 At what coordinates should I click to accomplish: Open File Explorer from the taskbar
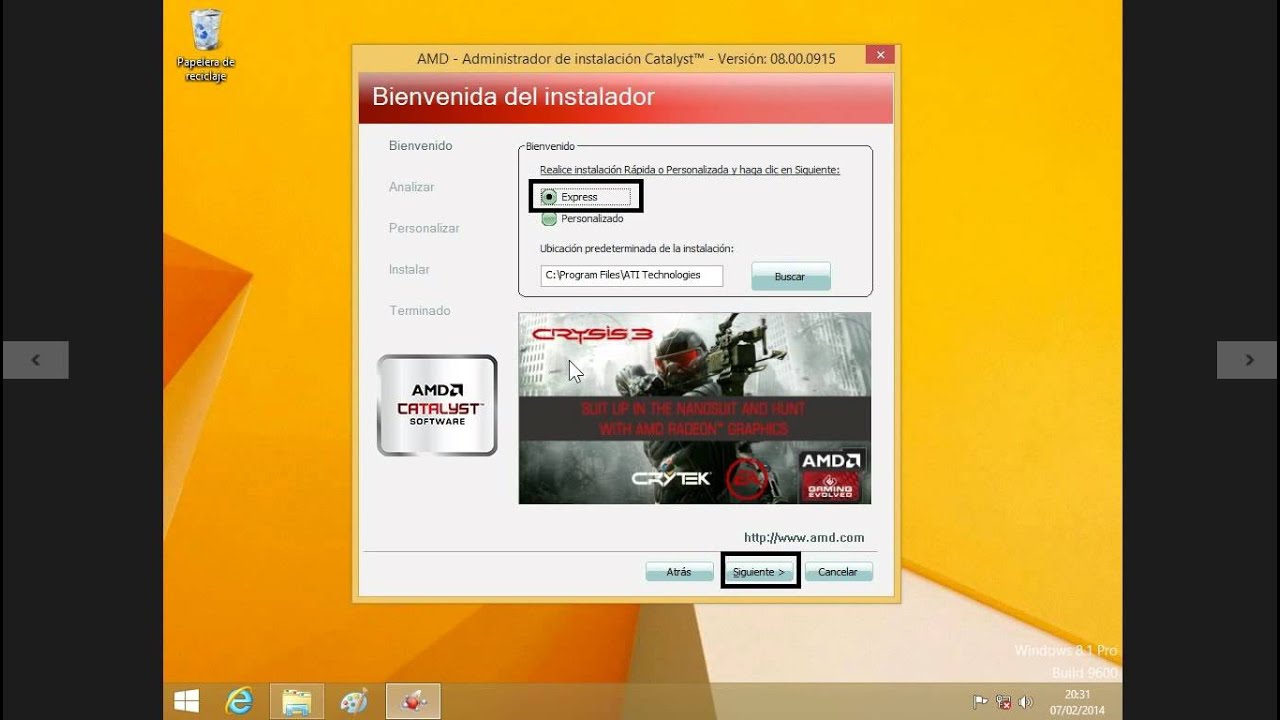[296, 702]
